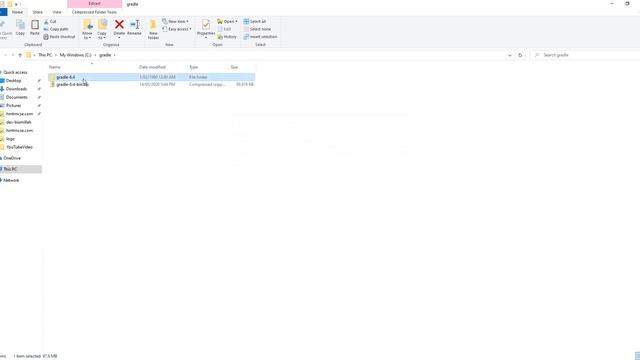Go up one folder level with up arrow
The image size is (640, 360).
coord(20,55)
